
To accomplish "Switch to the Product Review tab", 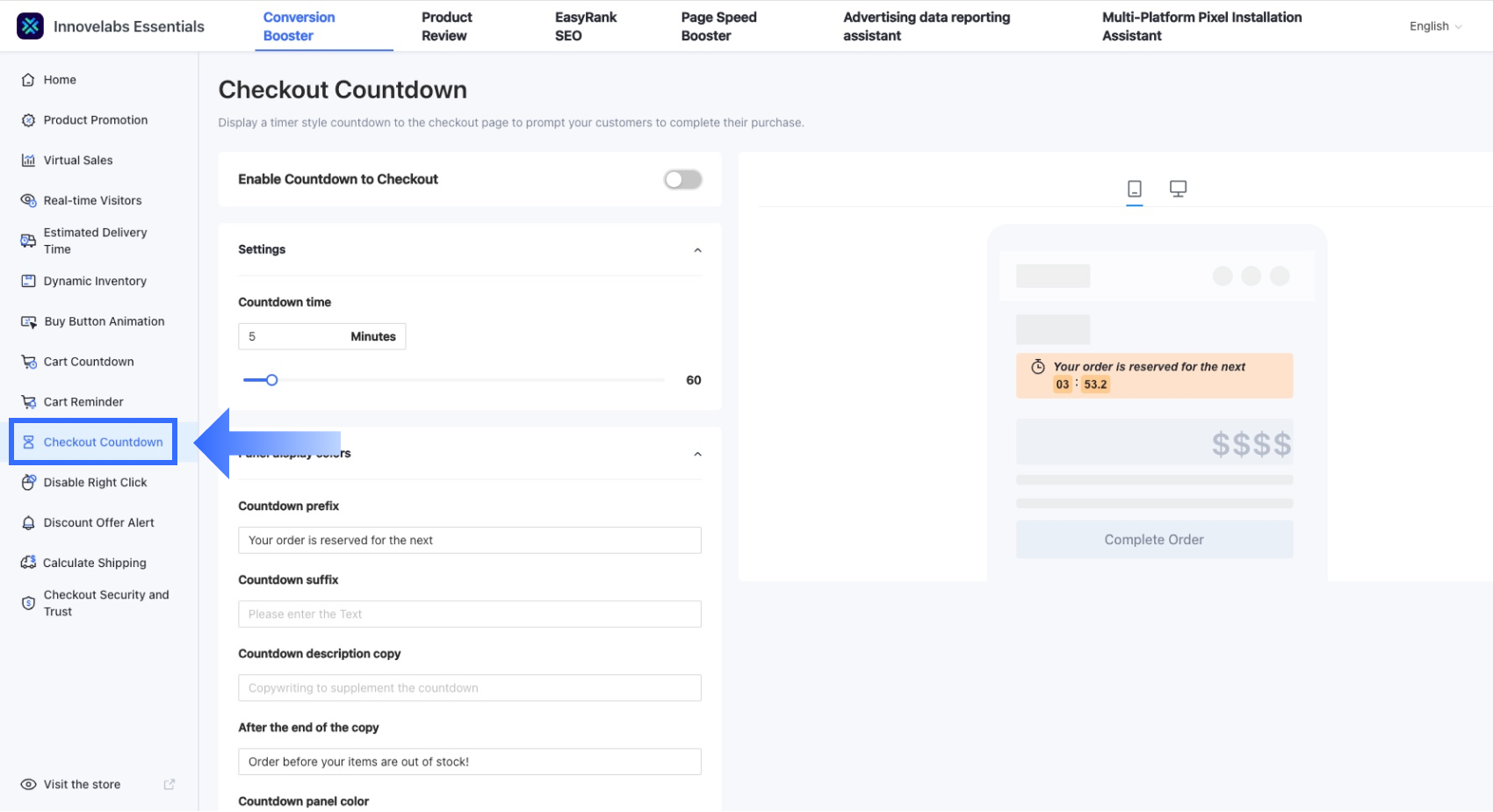I will pyautogui.click(x=446, y=26).
